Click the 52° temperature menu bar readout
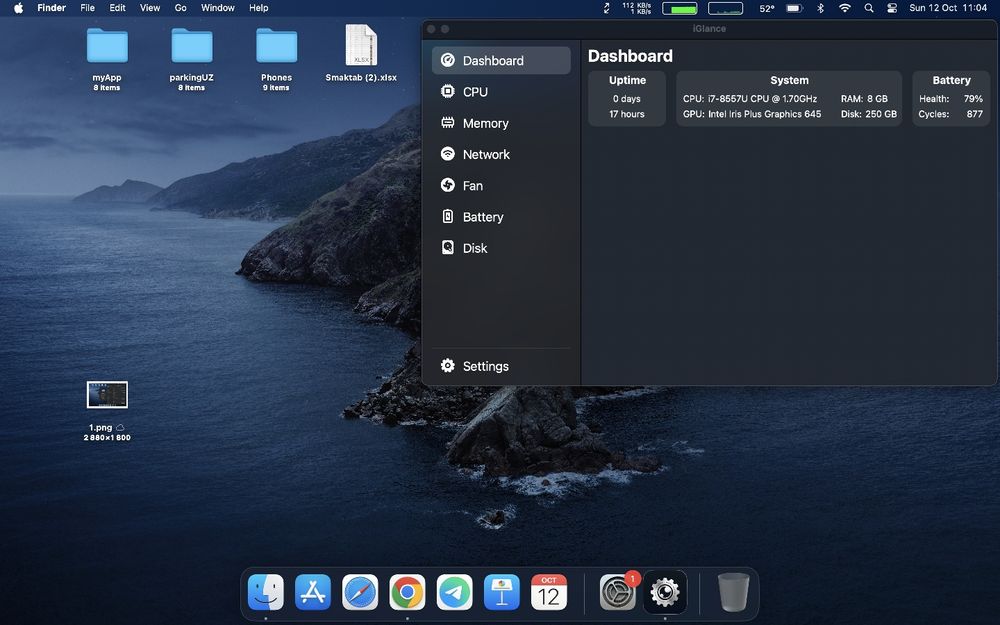The image size is (1000, 625). click(767, 8)
